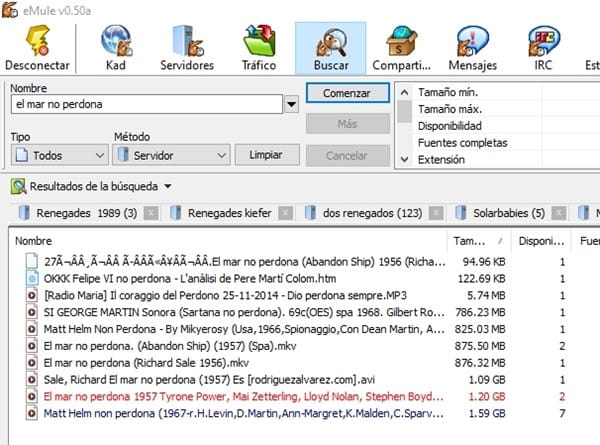Click filter list scroll up arrow
Image resolution: width=600 pixels, height=445 pixels.
pyautogui.click(x=404, y=92)
